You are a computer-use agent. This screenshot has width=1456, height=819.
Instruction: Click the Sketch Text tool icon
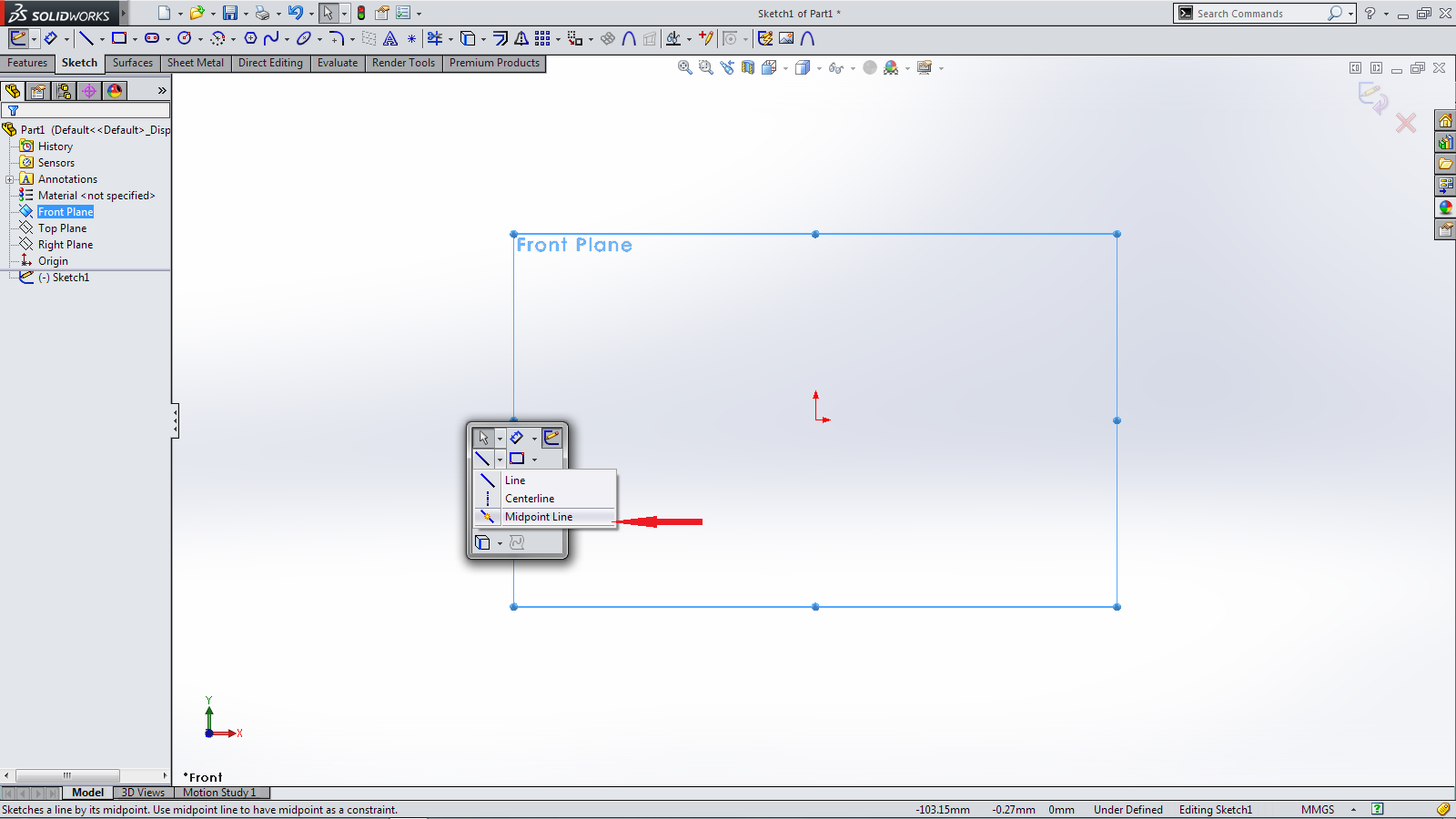point(390,38)
